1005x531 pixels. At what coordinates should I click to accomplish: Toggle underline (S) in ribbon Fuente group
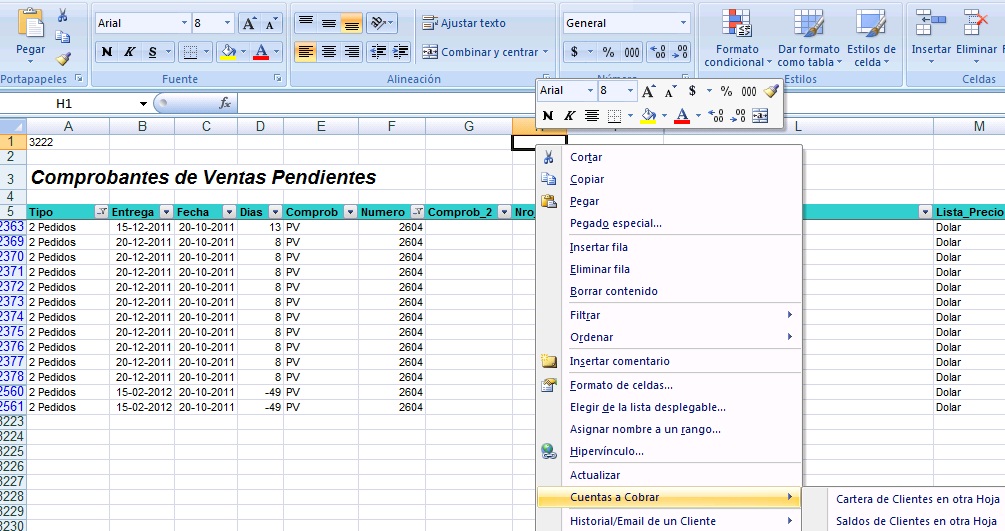point(153,52)
